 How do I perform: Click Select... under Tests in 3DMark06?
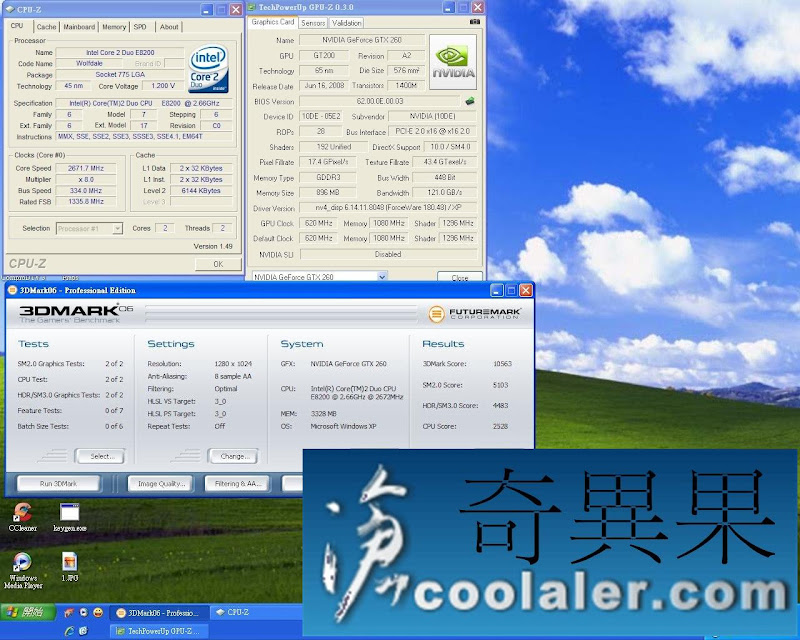tap(100, 456)
